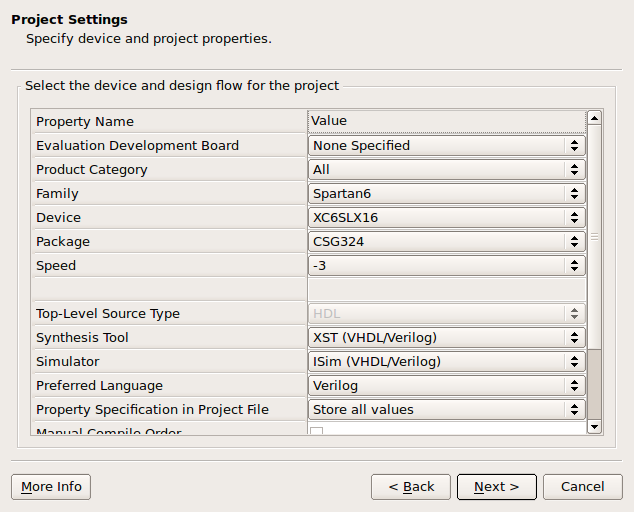Open the Device dropdown showing XC6SLX16
Screen dimensions: 634x512
point(447,218)
